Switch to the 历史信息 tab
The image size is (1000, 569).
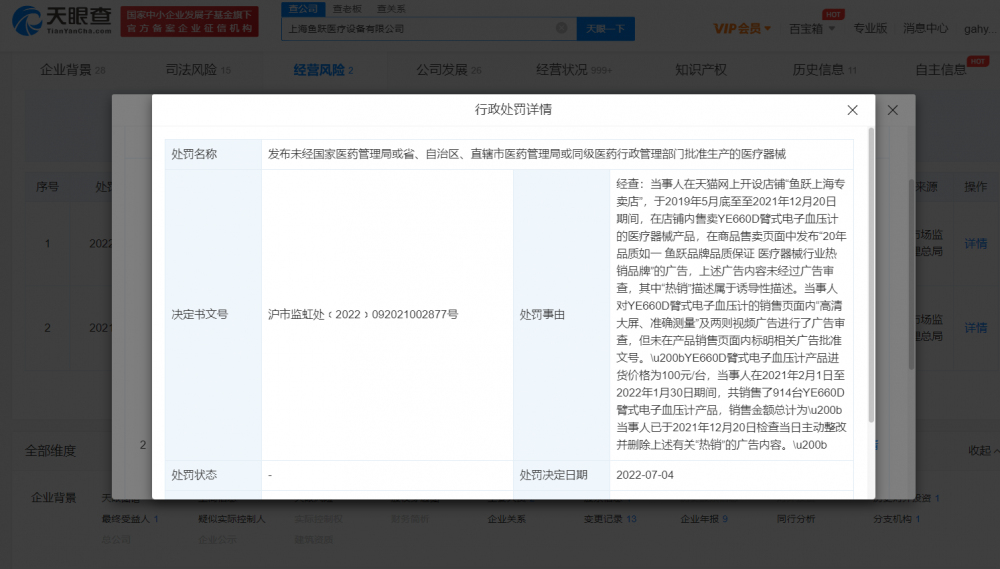(825, 70)
